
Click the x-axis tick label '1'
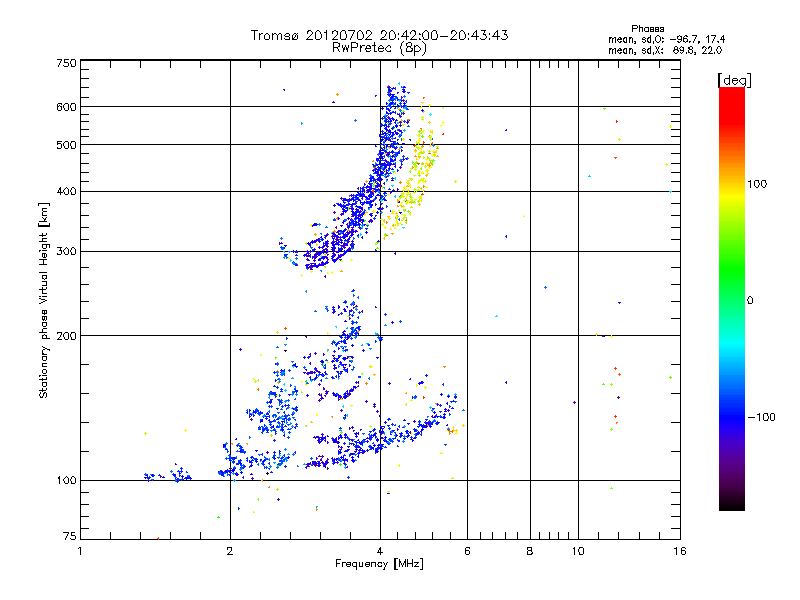[80, 551]
